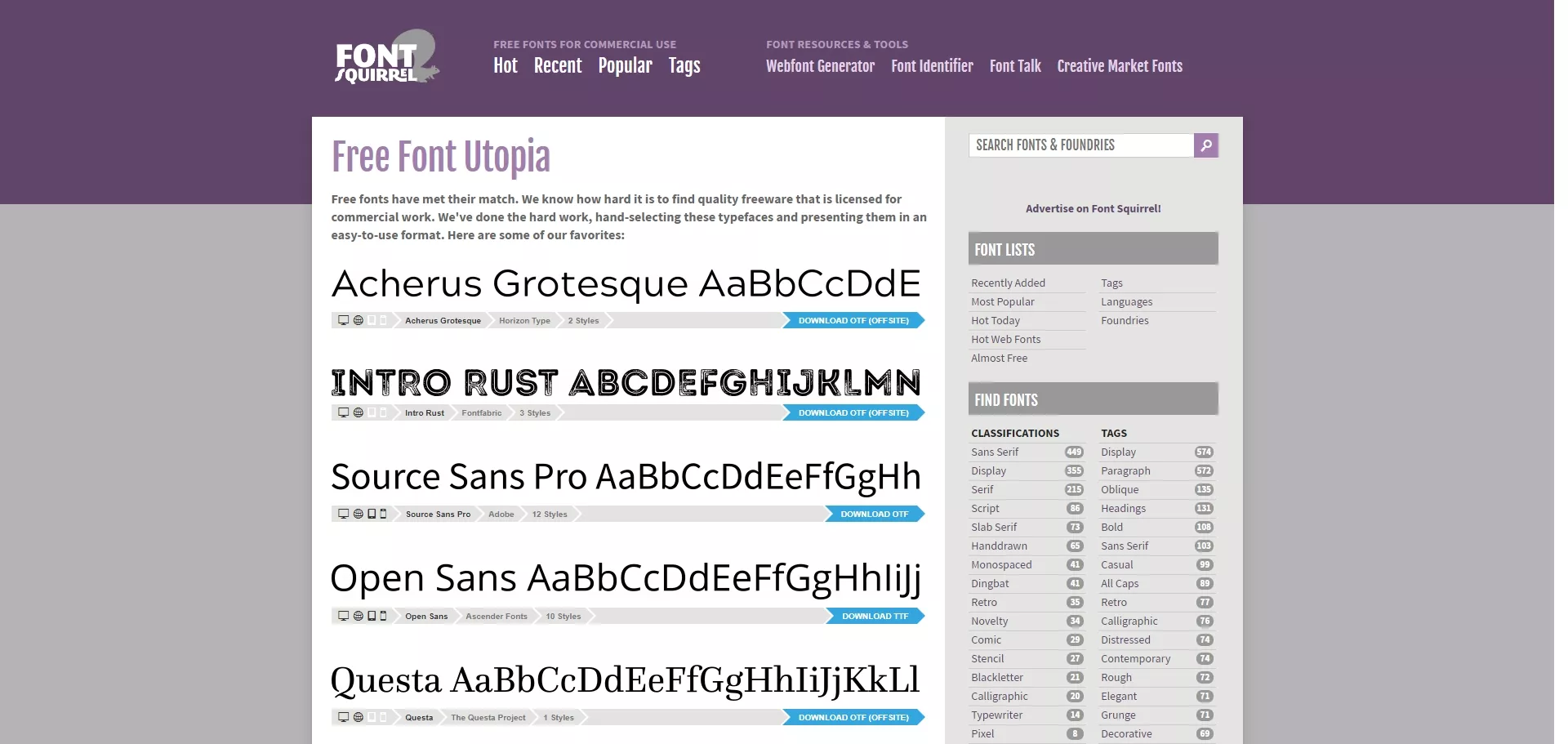Select Blackletter classification
Viewport: 1568px width, 744px height.
coord(997,677)
